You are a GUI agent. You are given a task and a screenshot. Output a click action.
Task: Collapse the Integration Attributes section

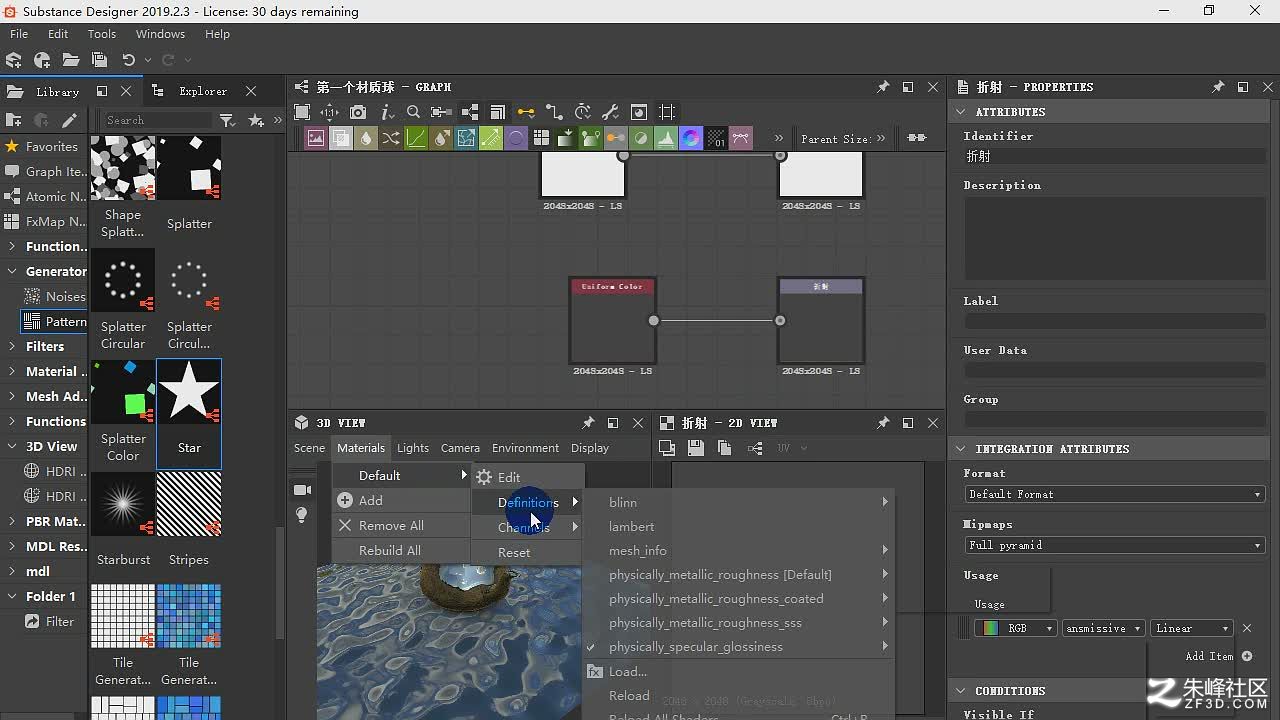click(961, 449)
